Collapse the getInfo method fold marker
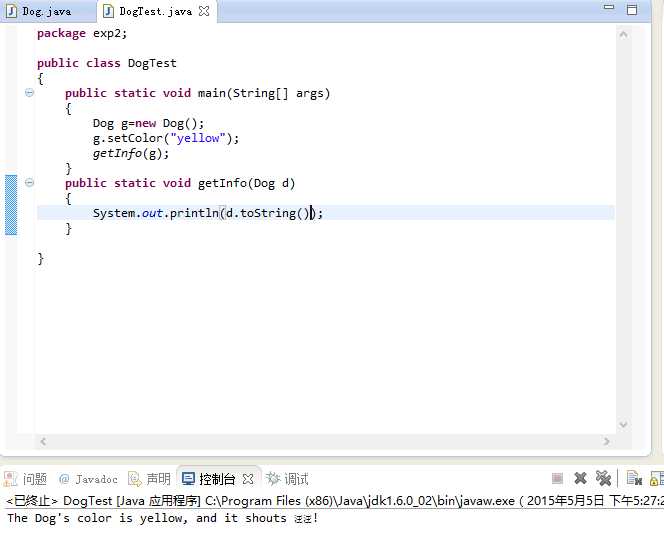 click(29, 182)
